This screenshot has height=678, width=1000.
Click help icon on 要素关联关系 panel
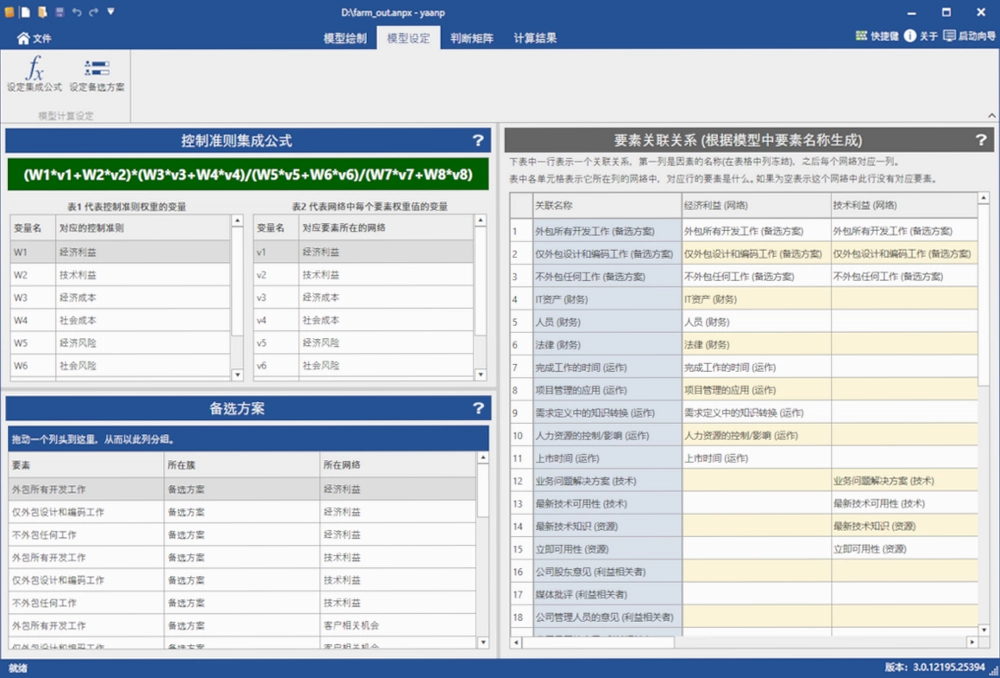click(981, 140)
